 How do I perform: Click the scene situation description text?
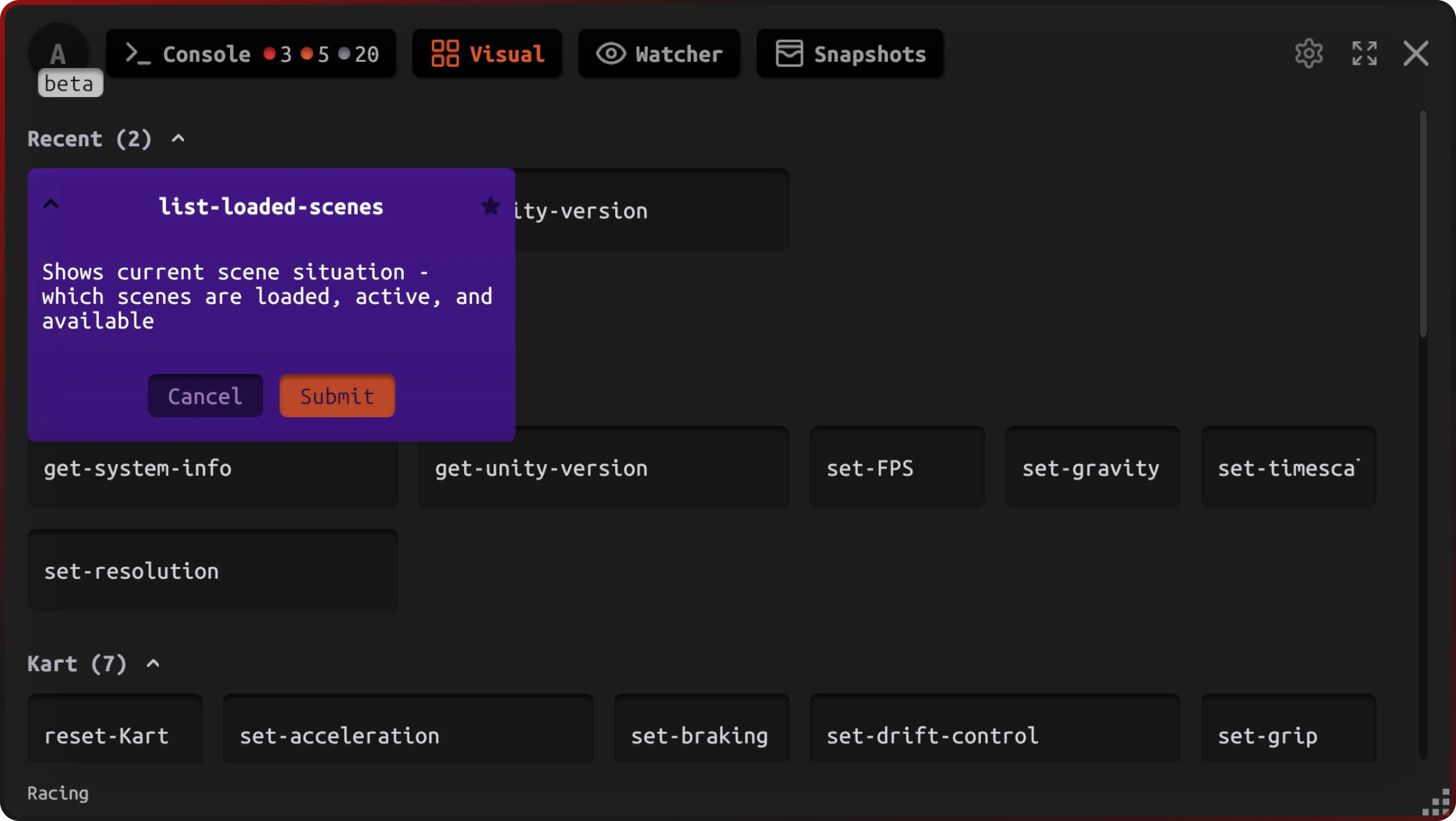267,297
